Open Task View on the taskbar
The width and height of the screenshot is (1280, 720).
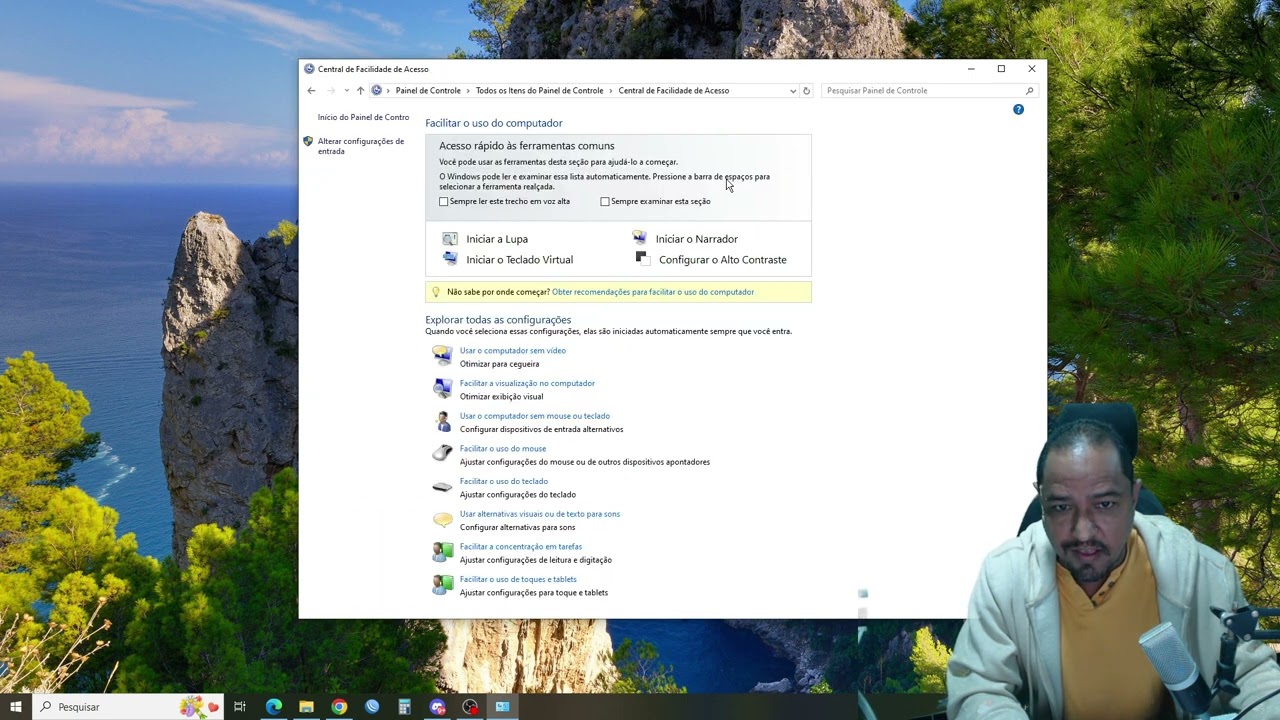point(240,707)
